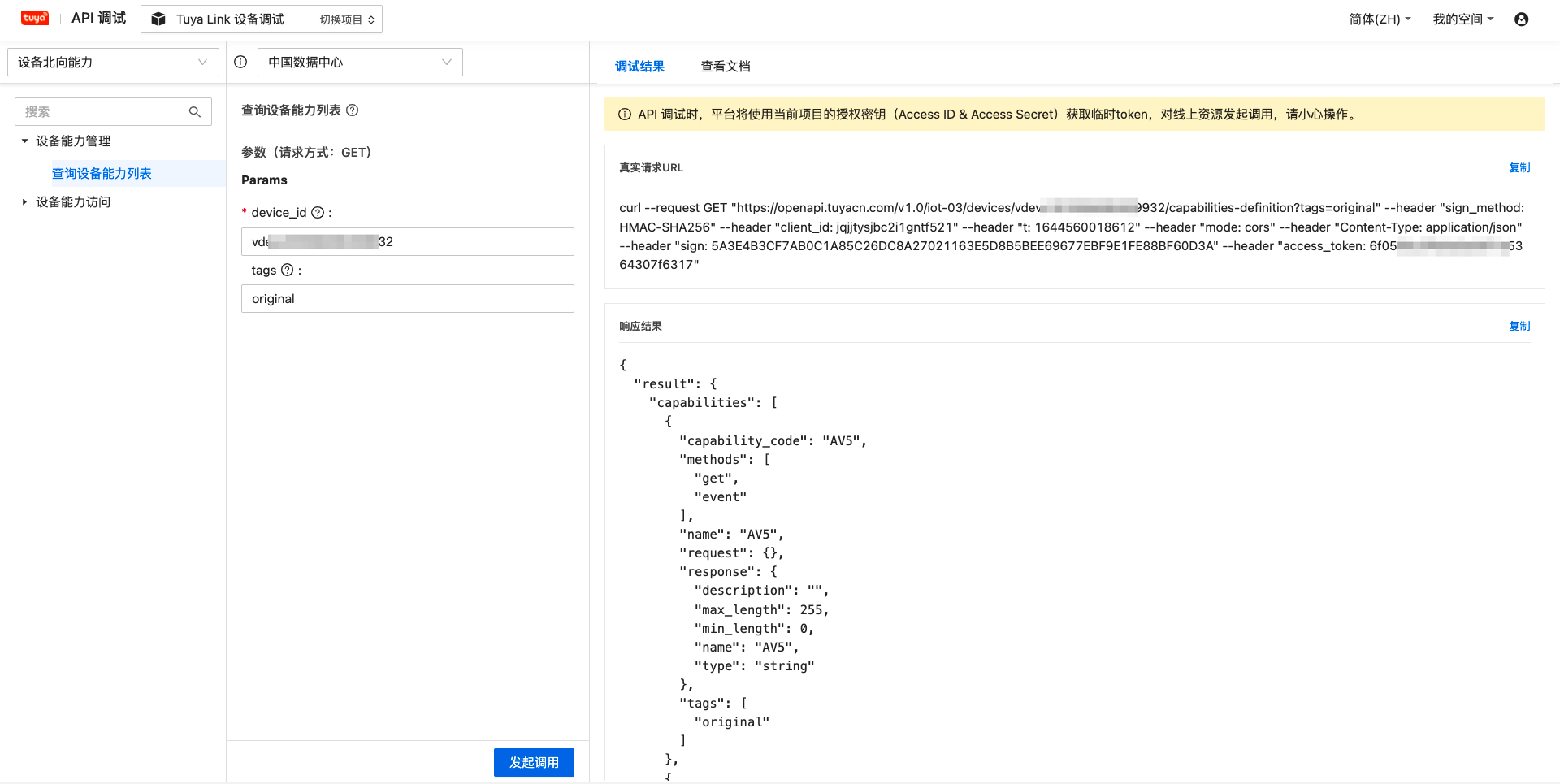
Task: Click the info icon beside data center
Action: (240, 62)
